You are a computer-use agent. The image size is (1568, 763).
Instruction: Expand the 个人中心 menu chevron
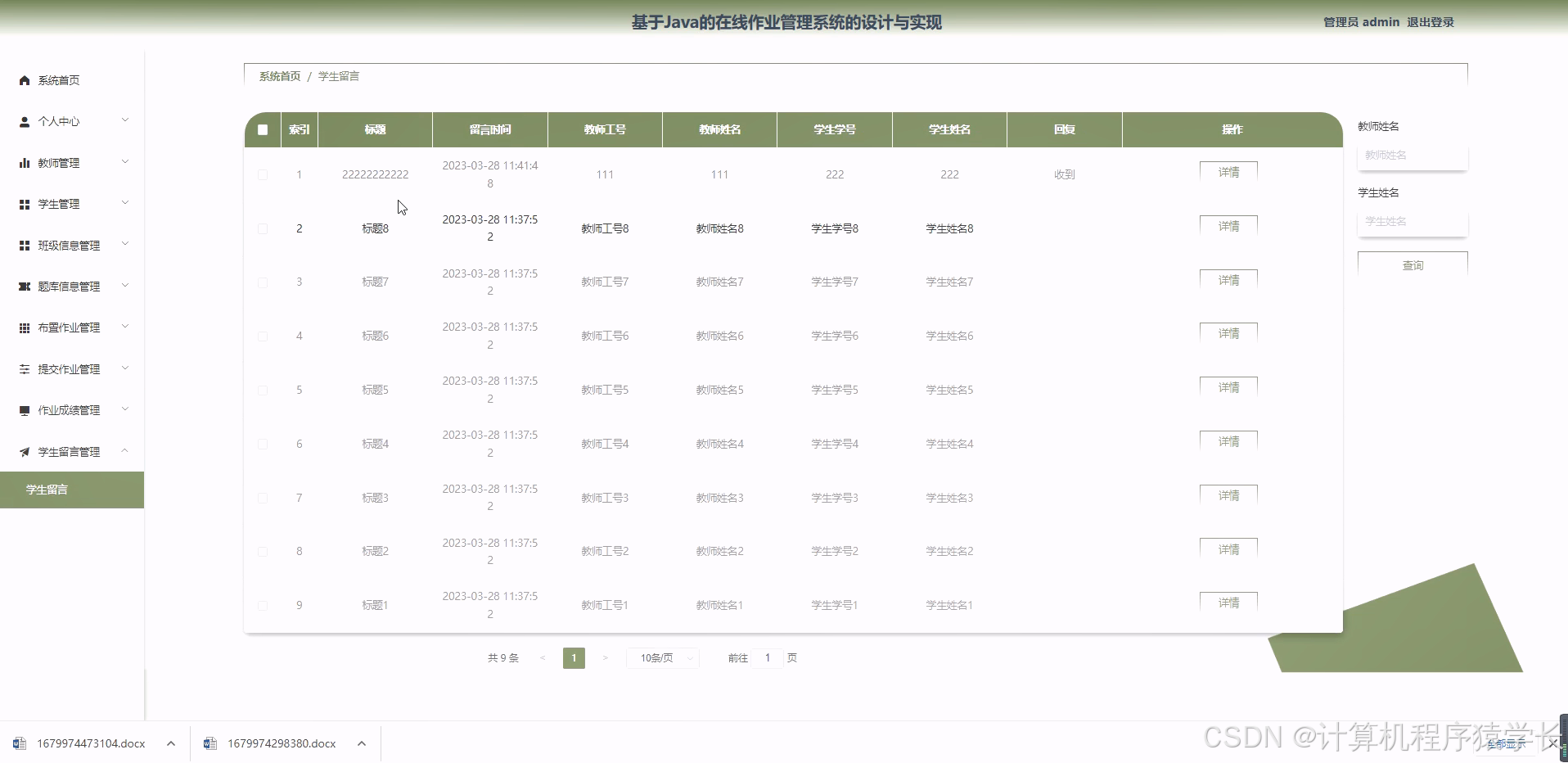125,120
